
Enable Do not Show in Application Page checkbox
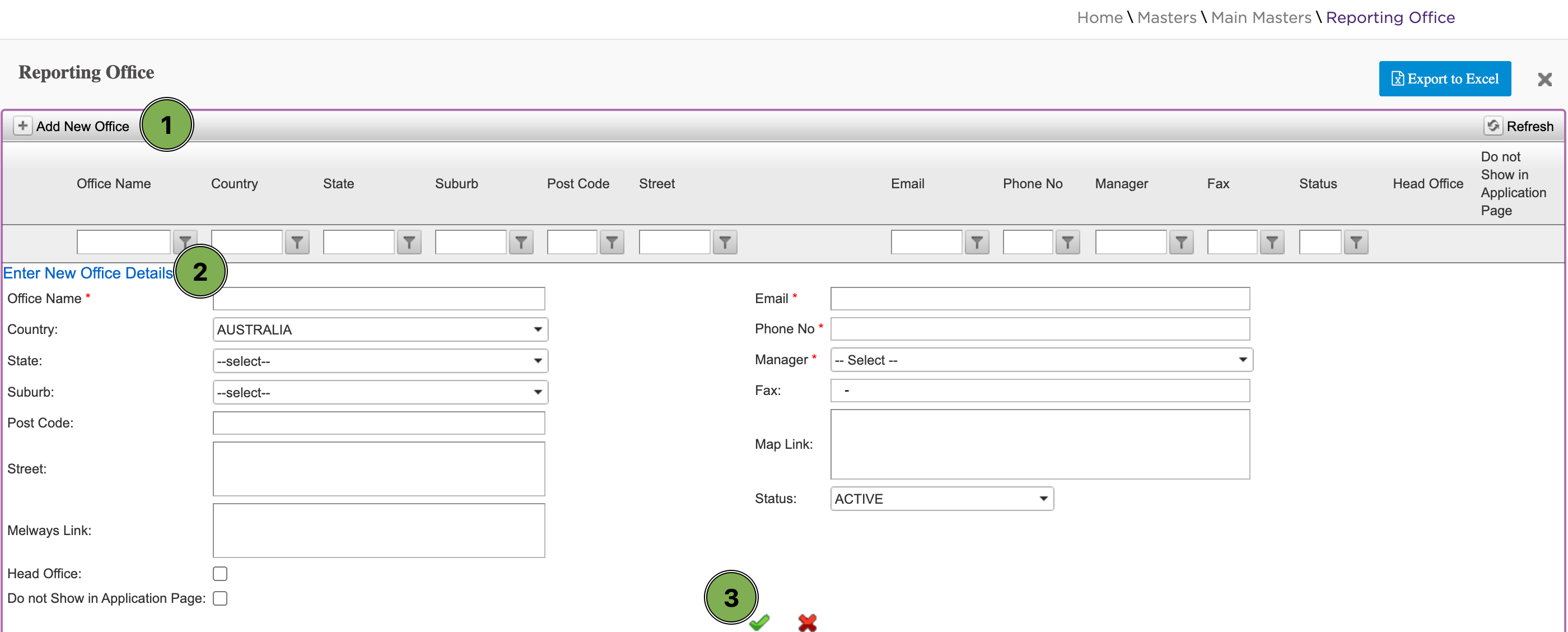[x=220, y=598]
